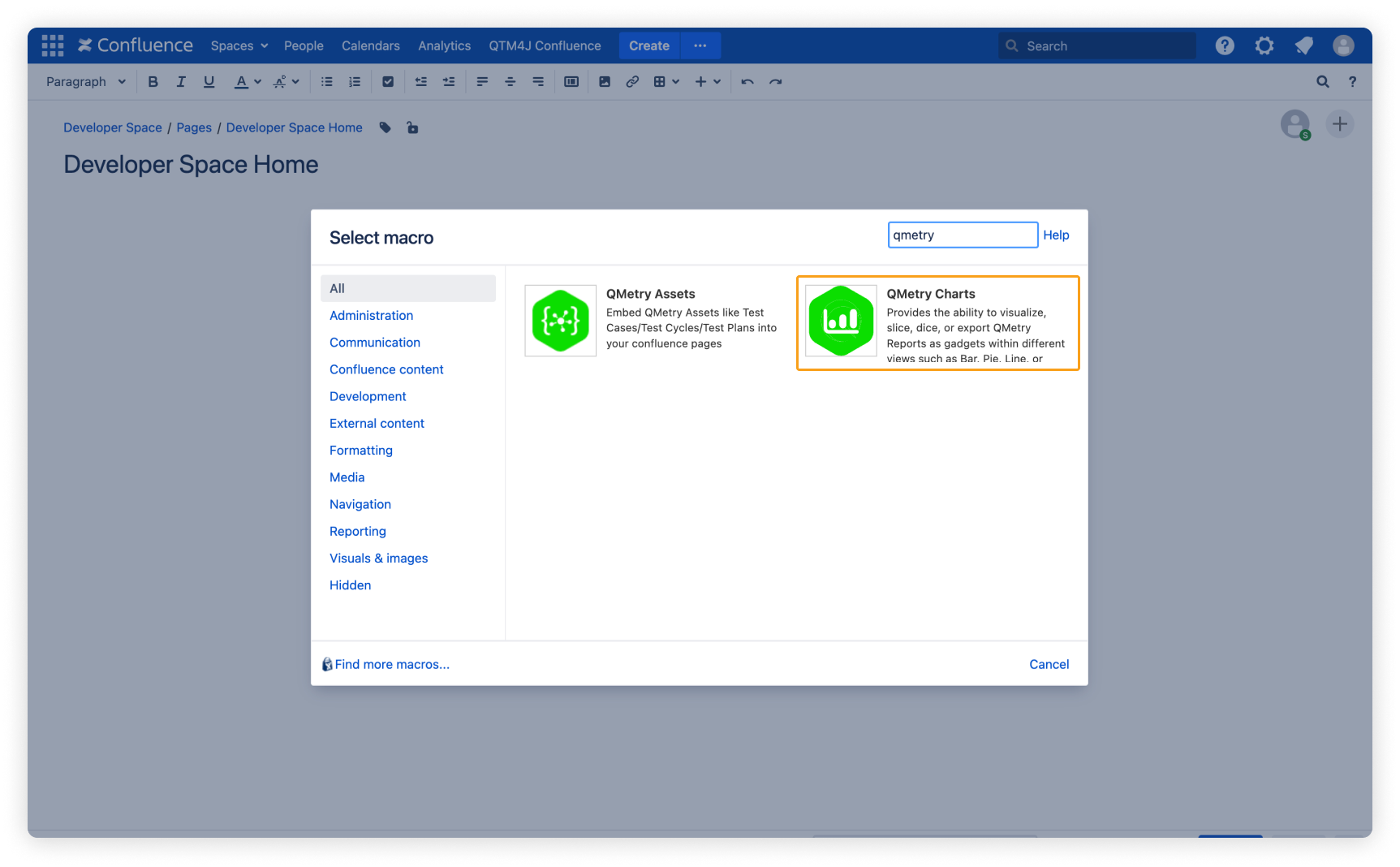Image resolution: width=1400 pixels, height=867 pixels.
Task: Align text center
Action: coord(510,81)
